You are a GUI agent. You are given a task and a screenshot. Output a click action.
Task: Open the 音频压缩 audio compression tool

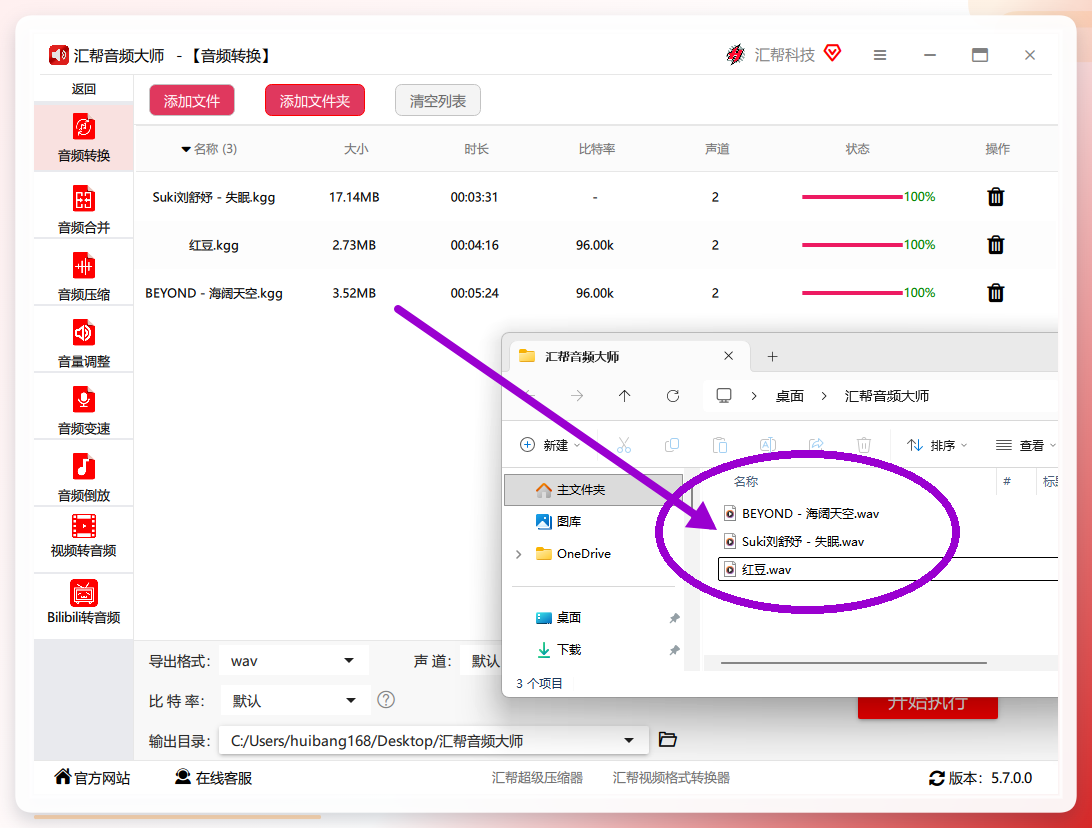tap(84, 275)
